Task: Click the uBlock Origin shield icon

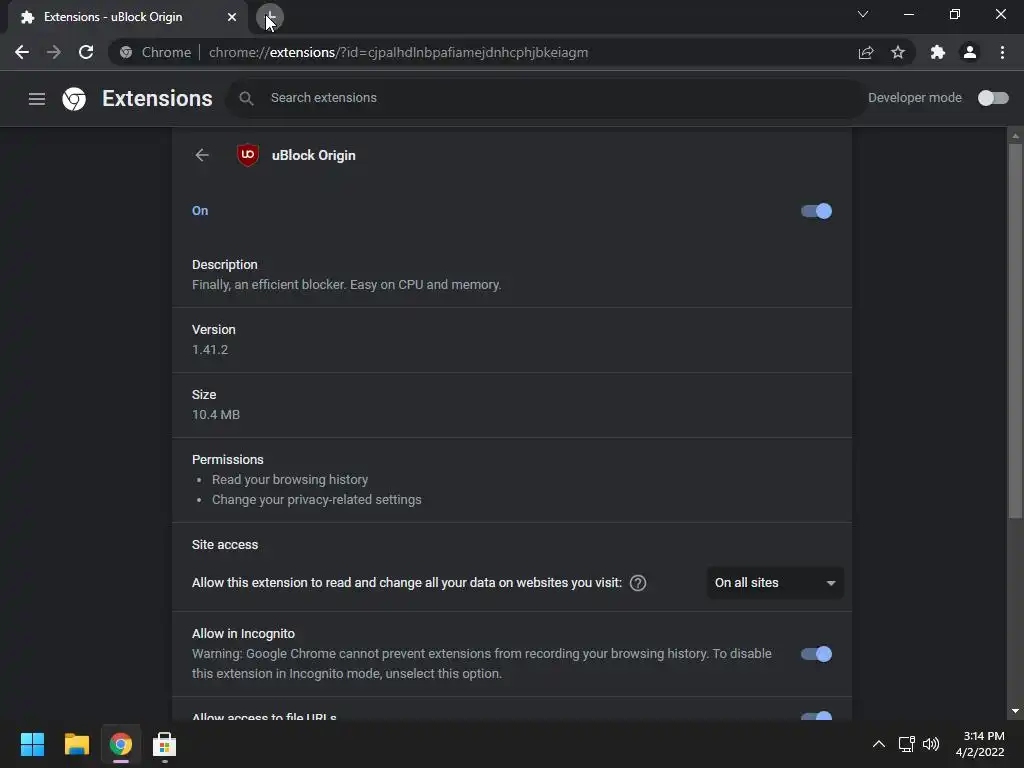Action: point(248,155)
